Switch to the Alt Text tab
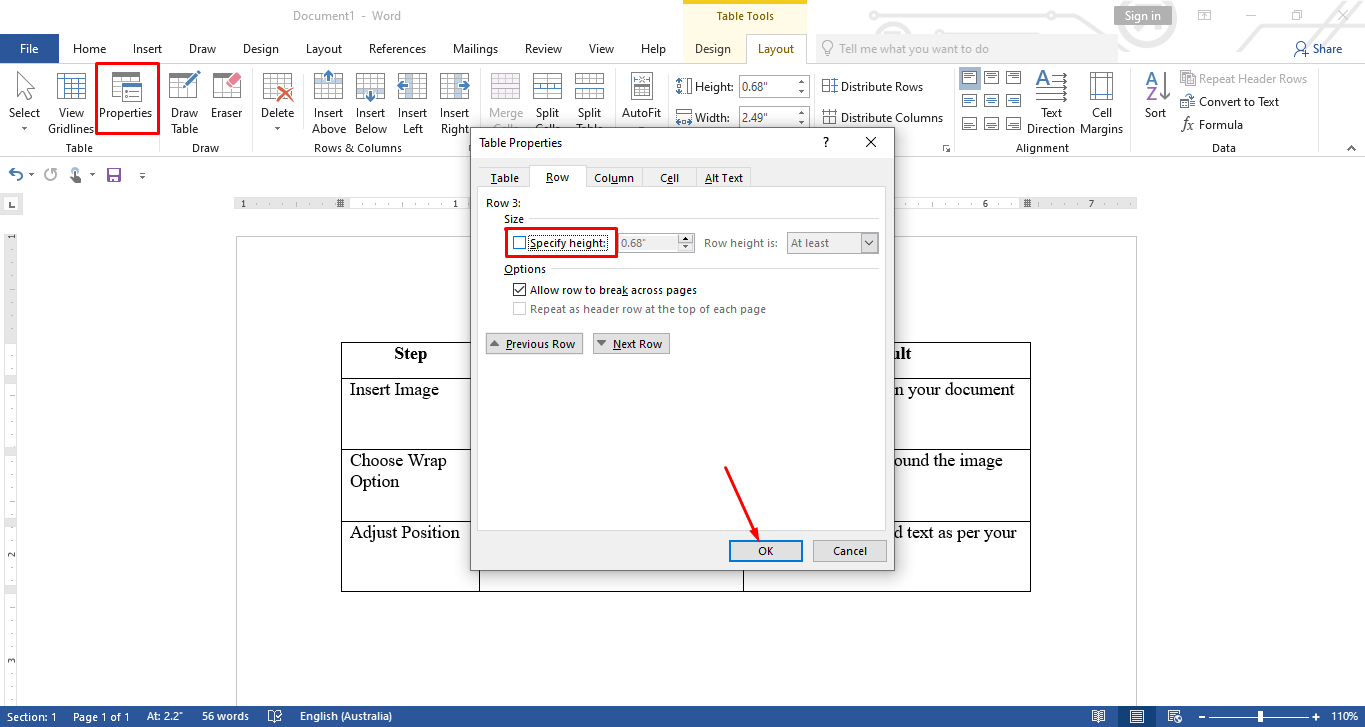 723,177
